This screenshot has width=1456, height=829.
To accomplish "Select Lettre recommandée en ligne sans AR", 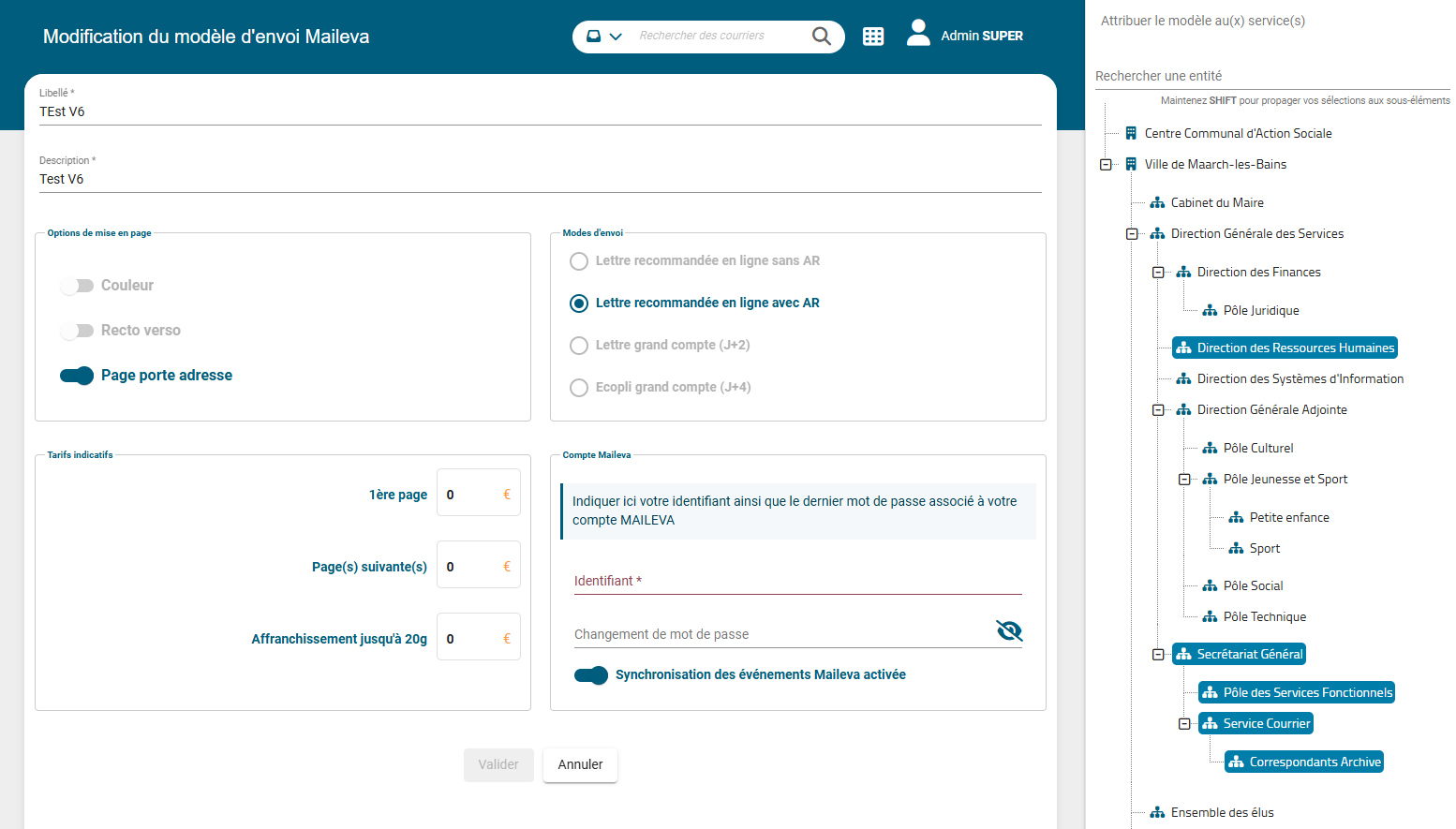I will (579, 261).
